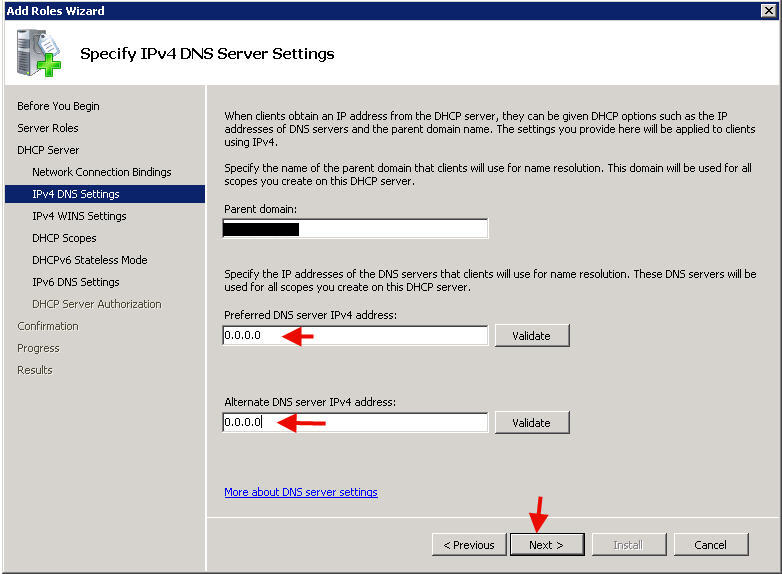782x574 pixels.
Task: Open the DHCP Scopes page
Action: tap(64, 238)
